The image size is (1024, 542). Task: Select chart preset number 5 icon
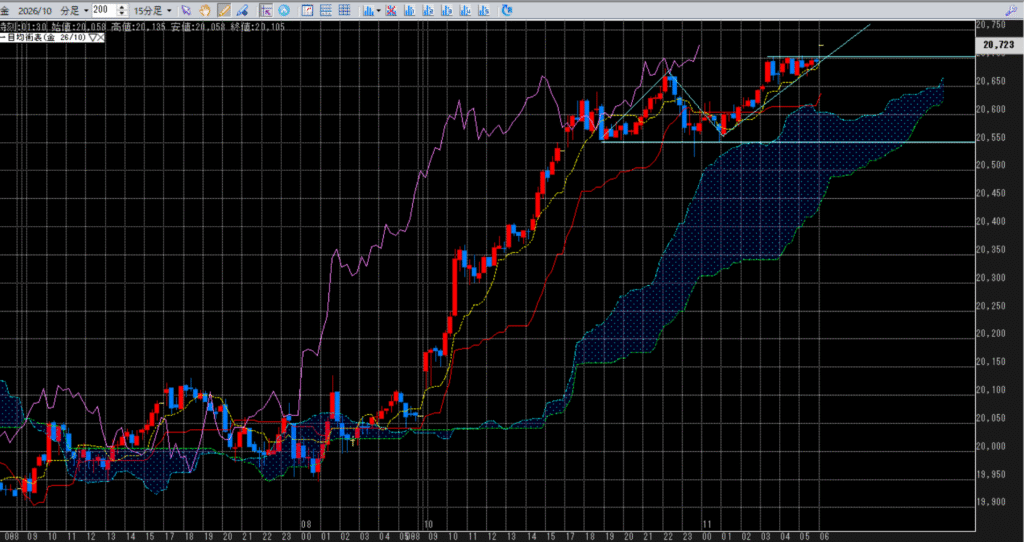(x=484, y=10)
